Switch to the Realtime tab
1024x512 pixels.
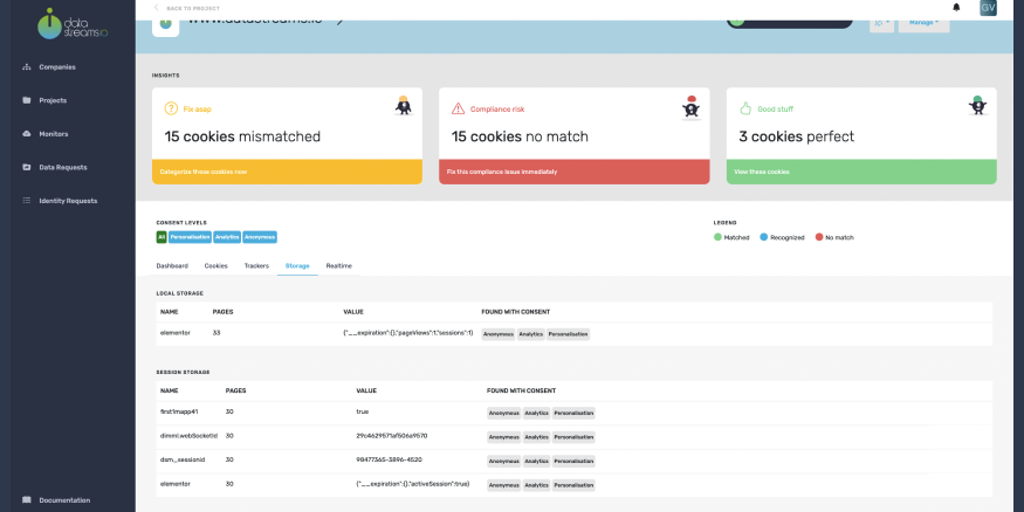pyautogui.click(x=339, y=266)
